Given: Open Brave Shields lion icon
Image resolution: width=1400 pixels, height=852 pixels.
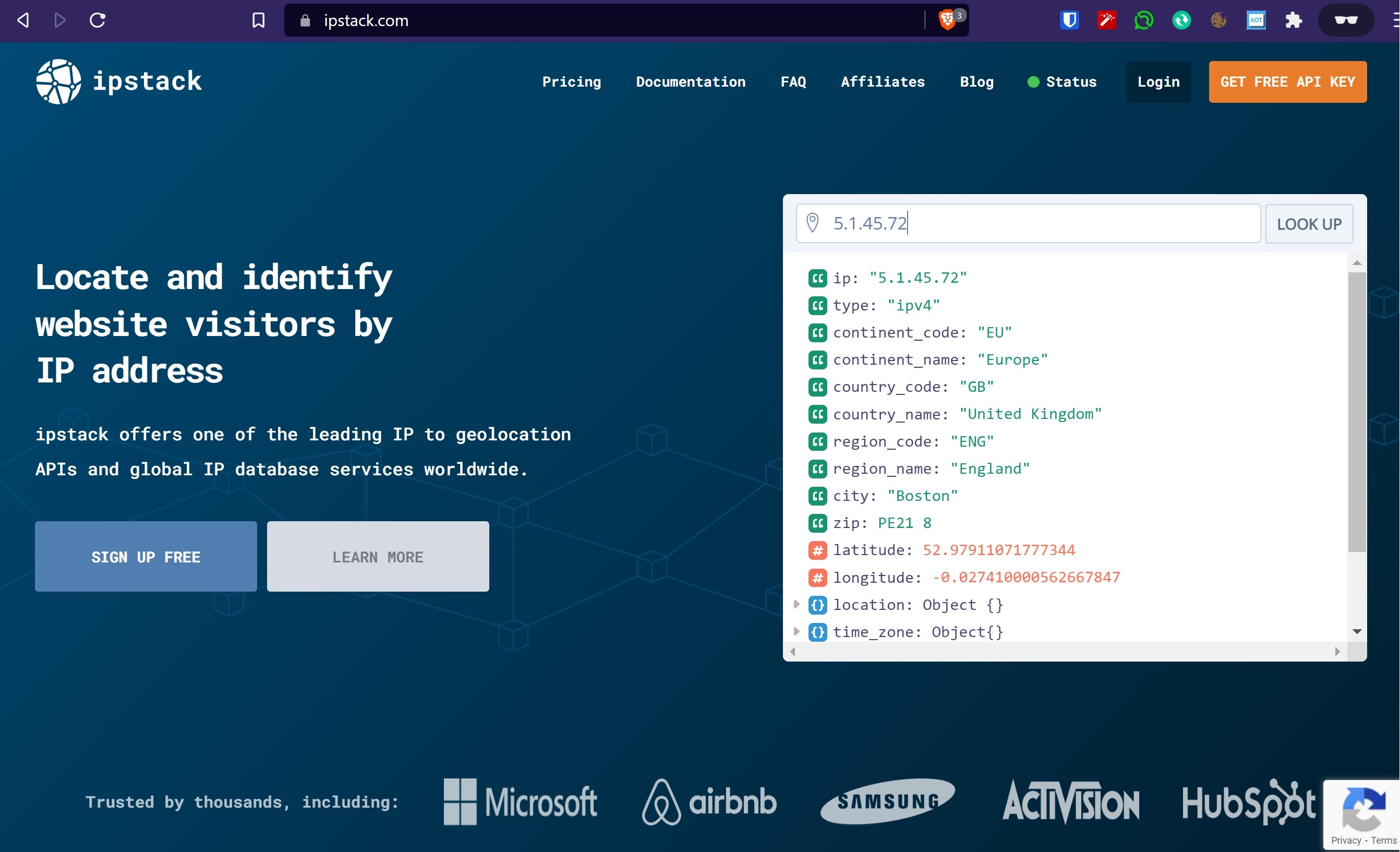Looking at the screenshot, I should [947, 20].
